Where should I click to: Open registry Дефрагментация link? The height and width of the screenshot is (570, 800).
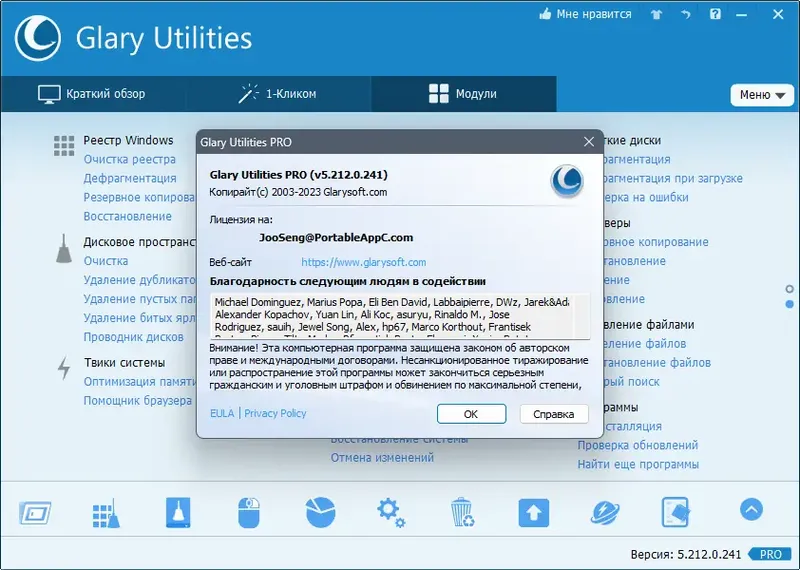click(x=130, y=178)
